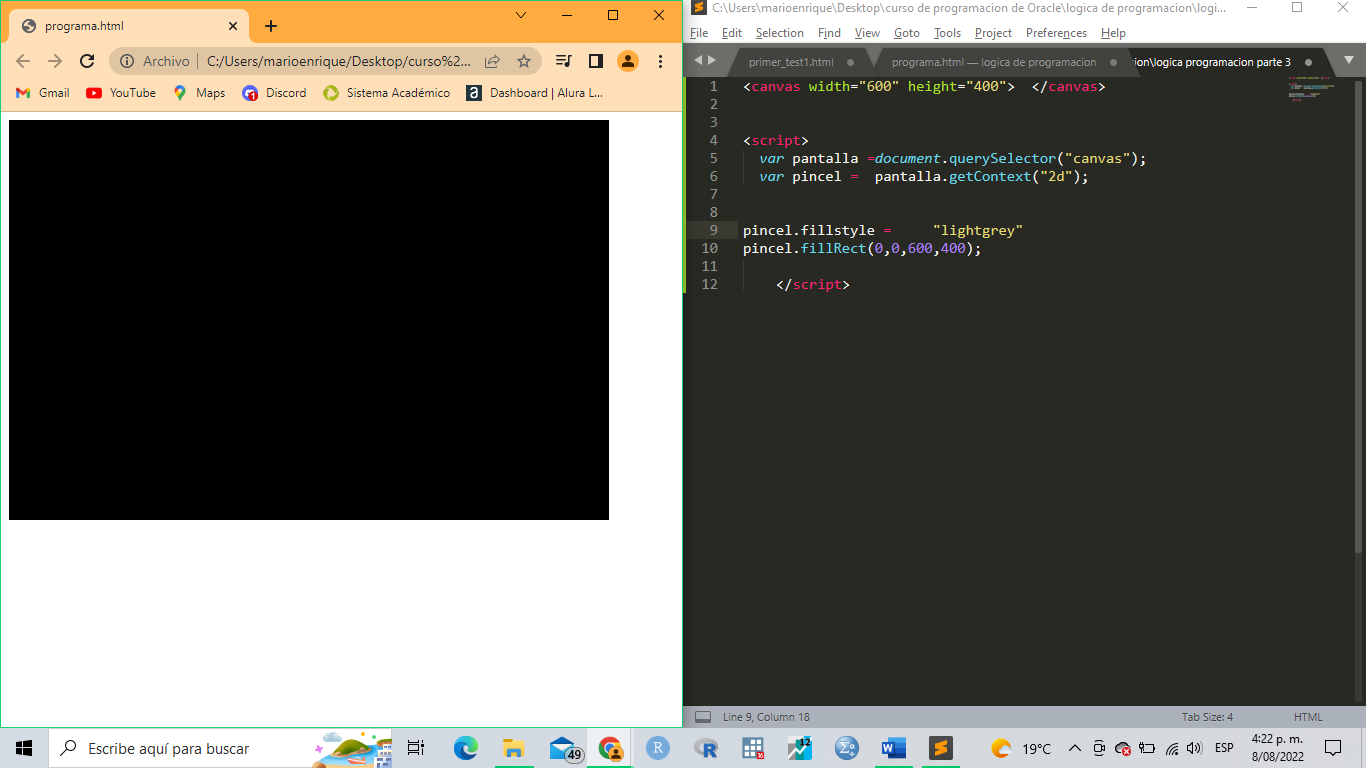Image resolution: width=1366 pixels, height=768 pixels.
Task: Click querySelector on line 5
Action: [1002, 158]
